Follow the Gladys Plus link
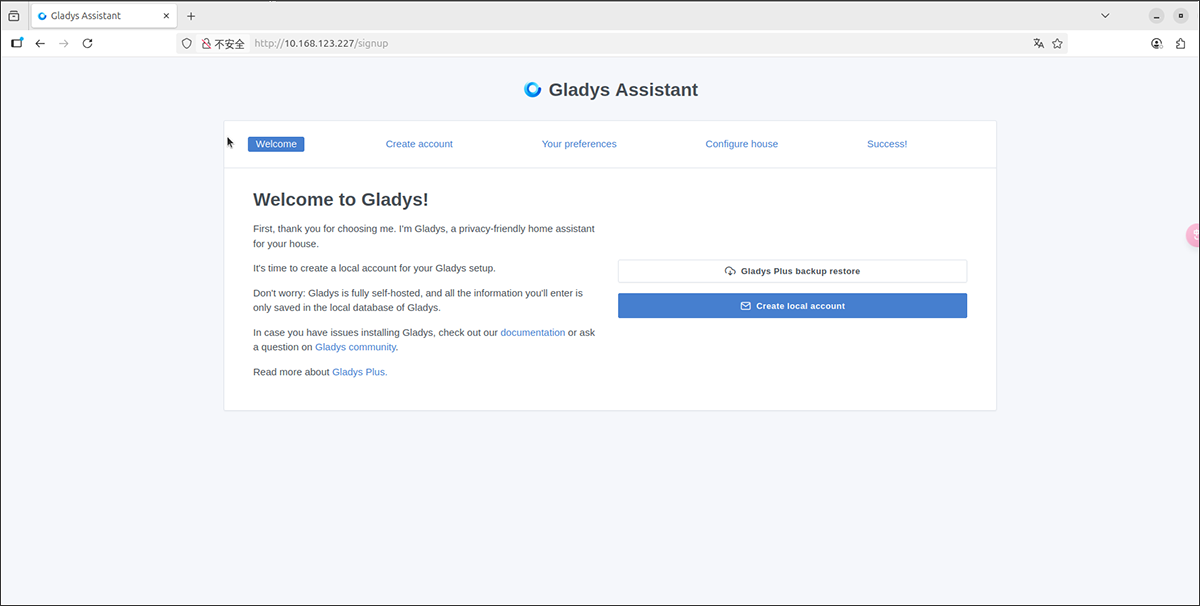The height and width of the screenshot is (606, 1200). (x=360, y=372)
